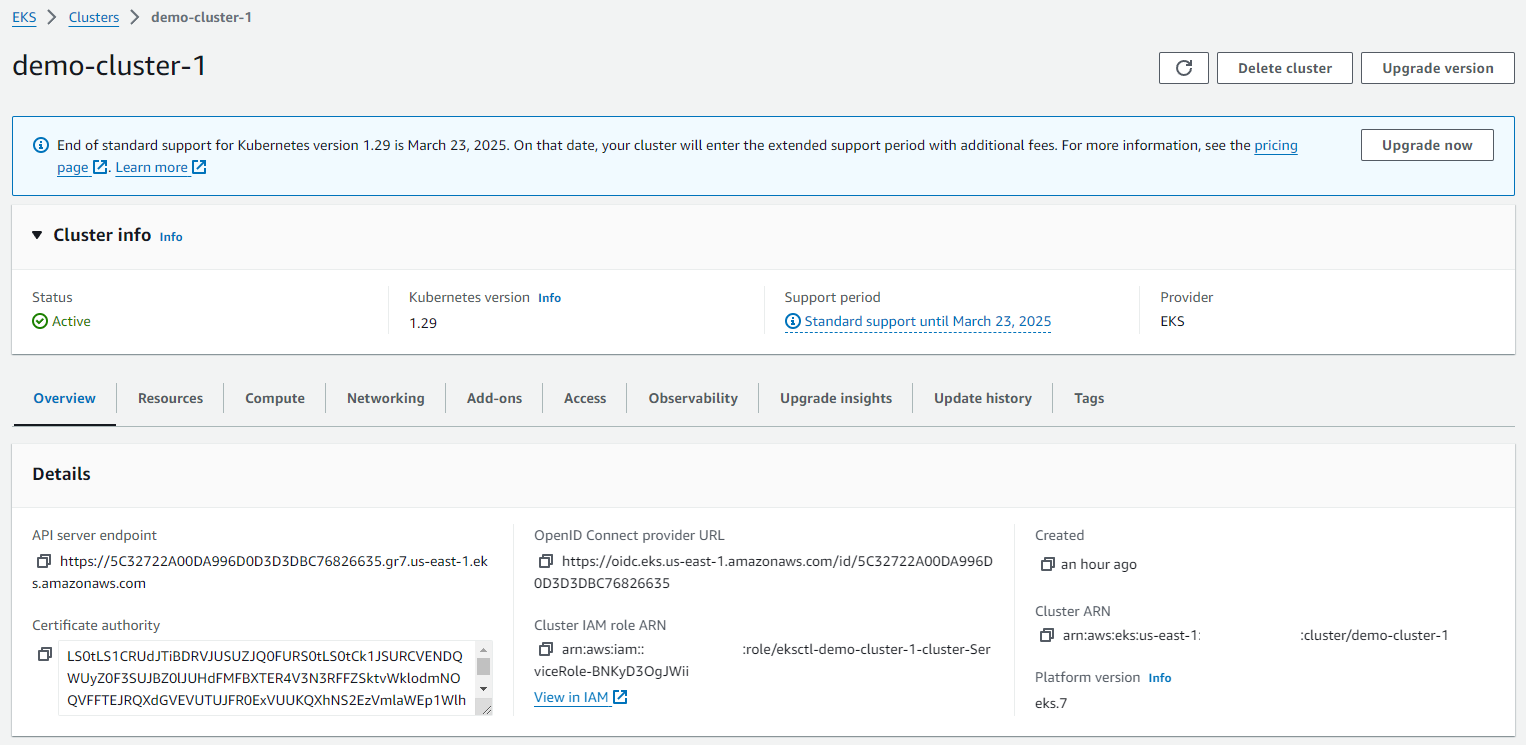Stay on the Overview tab
1526x745 pixels.
(65, 398)
